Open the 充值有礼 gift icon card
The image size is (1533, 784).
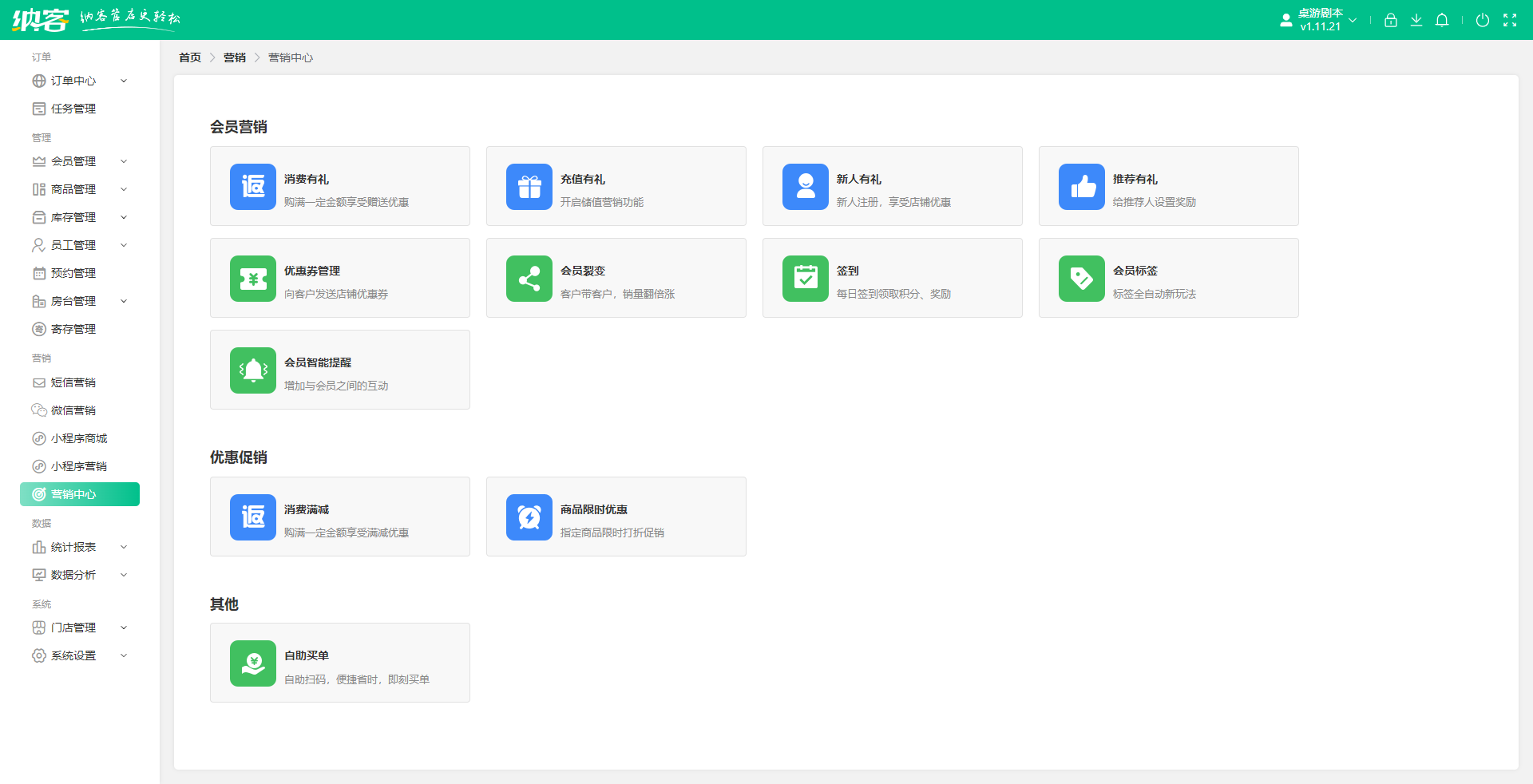529,187
